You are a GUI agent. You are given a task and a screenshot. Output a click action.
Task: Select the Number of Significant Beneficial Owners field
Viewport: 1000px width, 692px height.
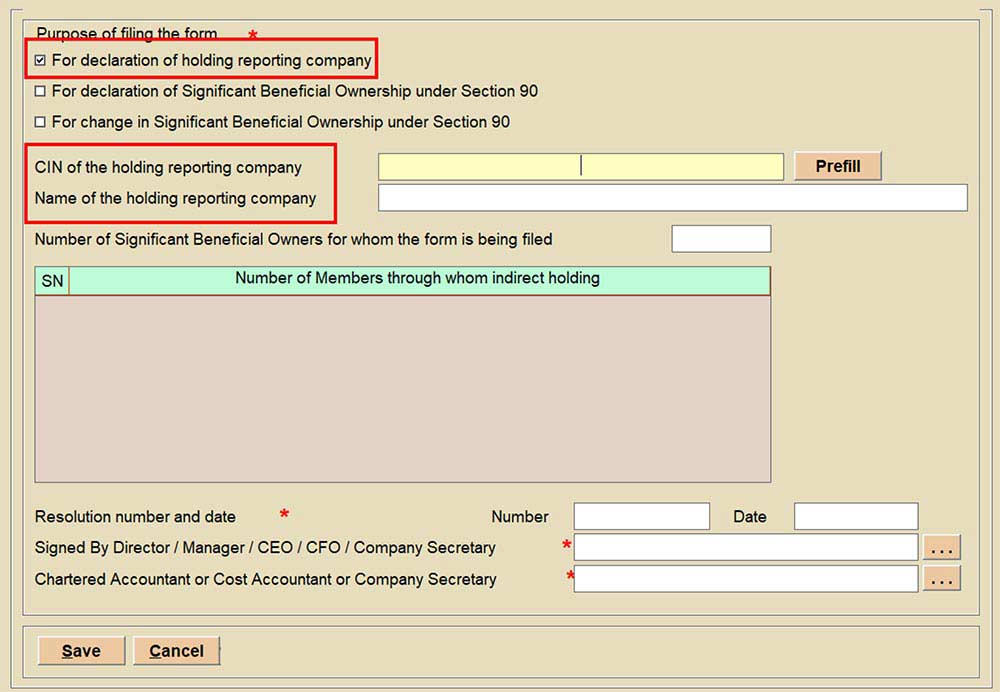point(721,239)
